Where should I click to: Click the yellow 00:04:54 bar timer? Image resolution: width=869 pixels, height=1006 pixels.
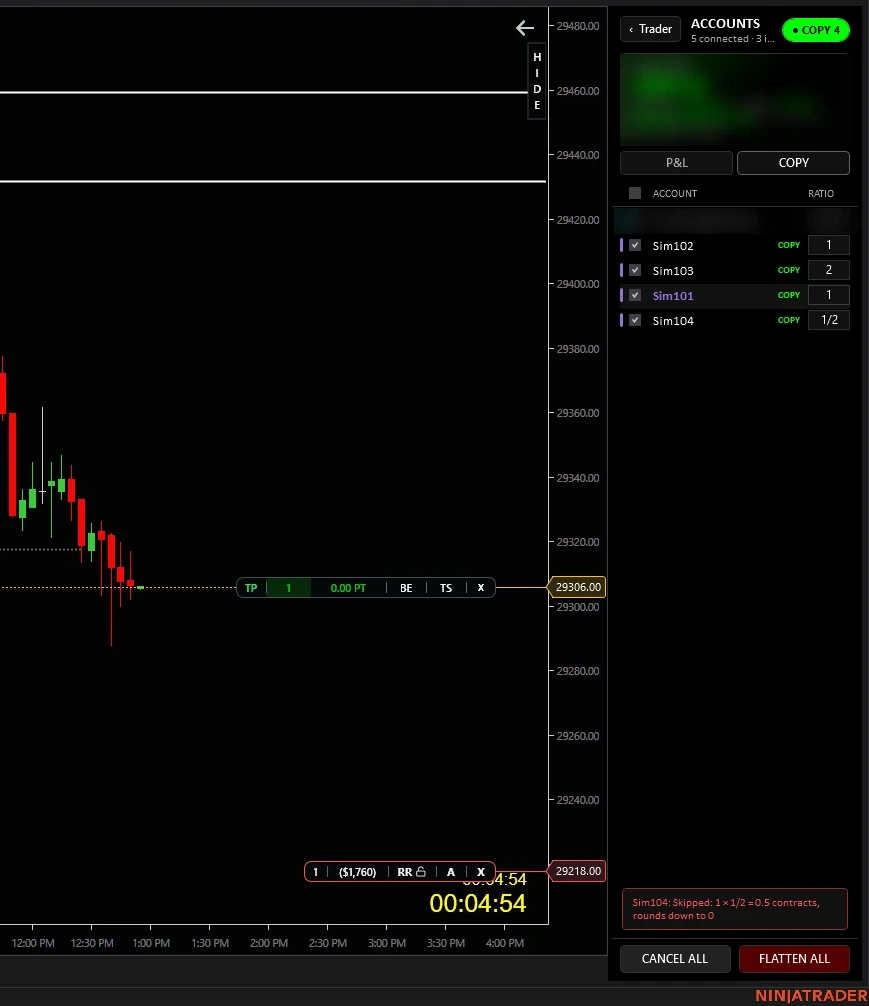[478, 903]
